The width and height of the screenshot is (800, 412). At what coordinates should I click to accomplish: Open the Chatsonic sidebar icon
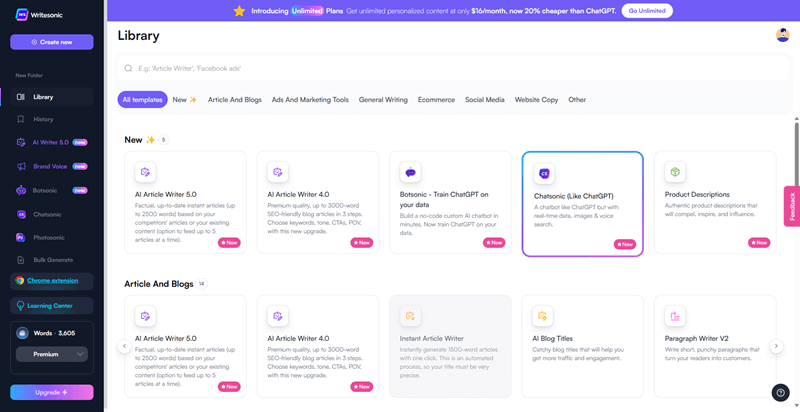coord(20,214)
